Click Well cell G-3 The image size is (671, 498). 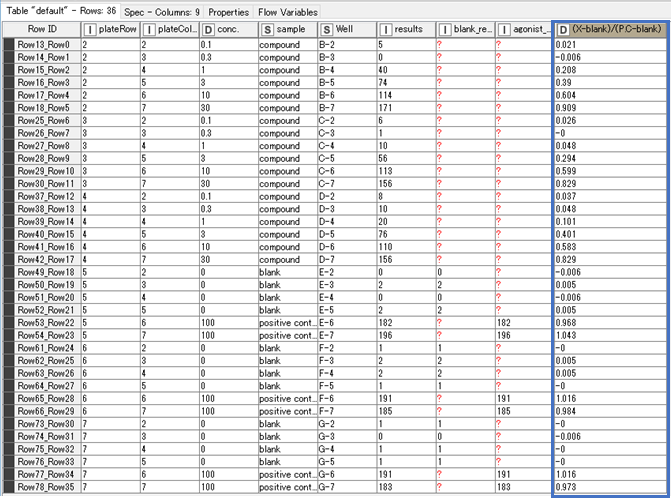tap(347, 436)
